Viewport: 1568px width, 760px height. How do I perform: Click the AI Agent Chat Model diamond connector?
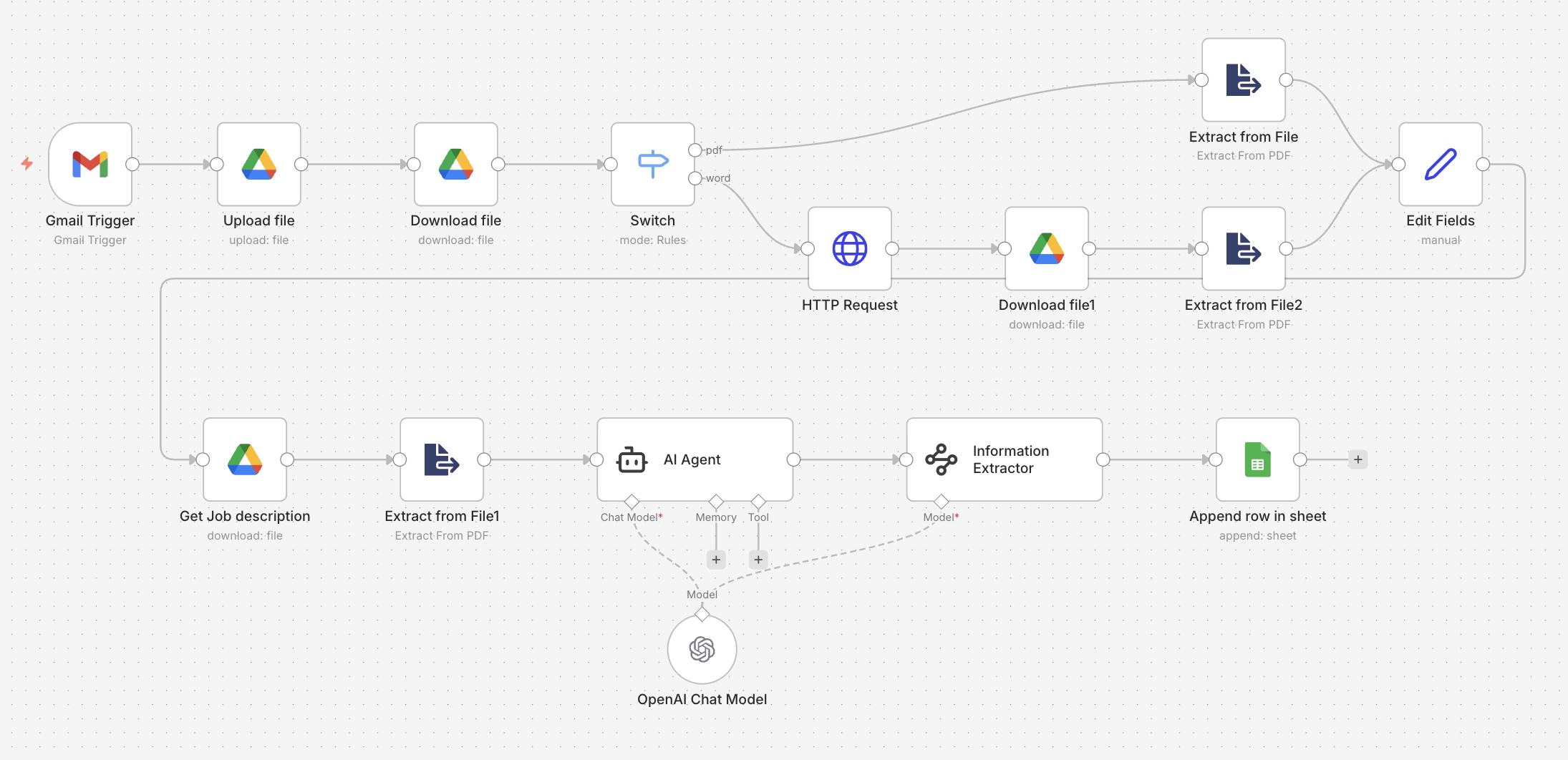[631, 502]
